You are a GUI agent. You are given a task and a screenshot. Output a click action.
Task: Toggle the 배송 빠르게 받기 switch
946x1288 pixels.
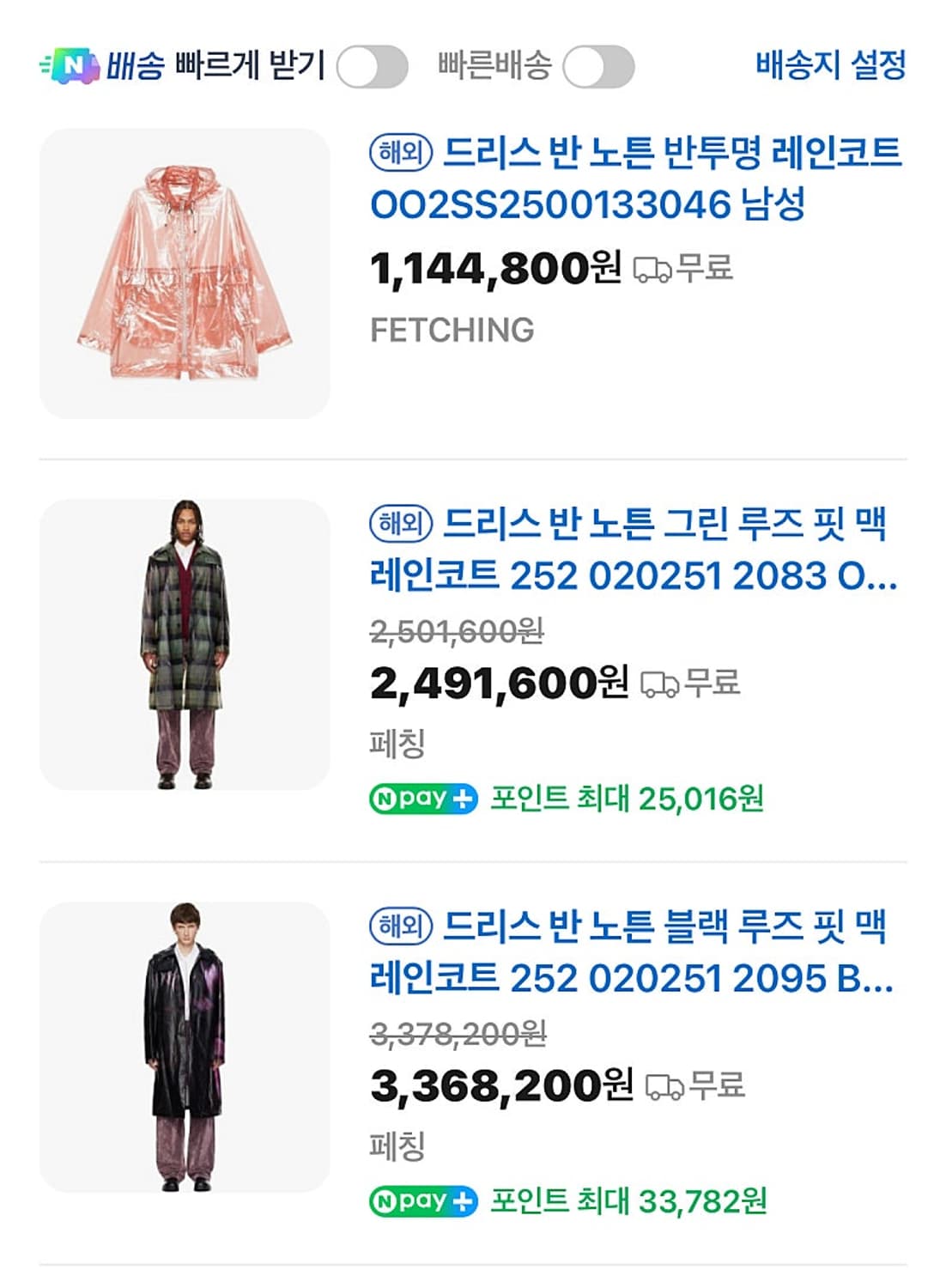372,67
